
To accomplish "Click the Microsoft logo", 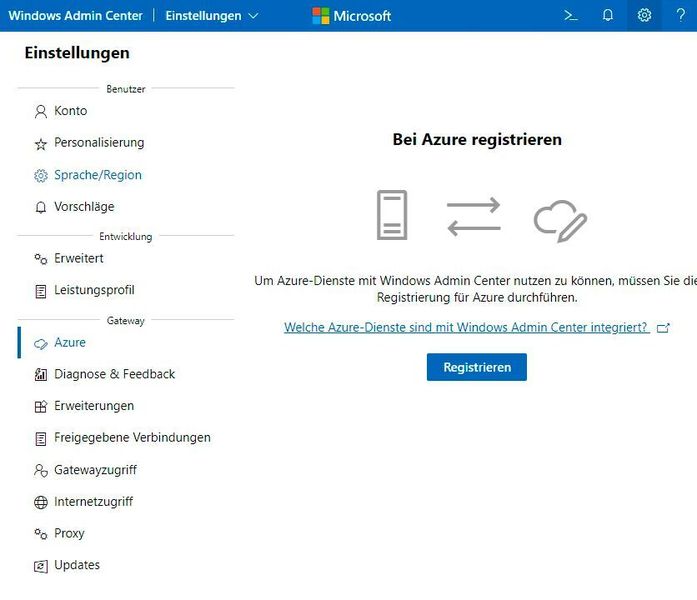I will click(352, 16).
